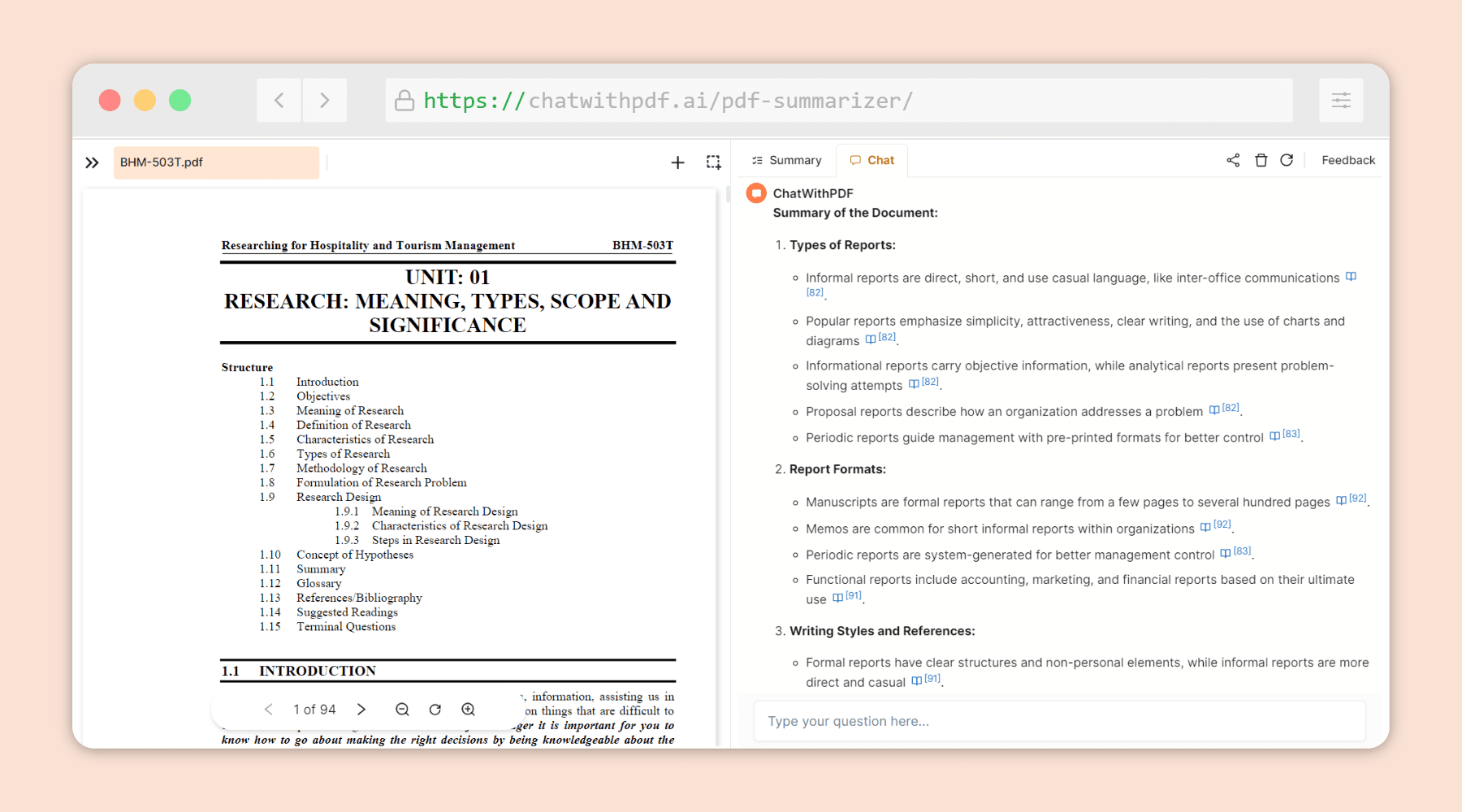The width and height of the screenshot is (1462, 812).
Task: Share the chat conversation
Action: pos(1232,160)
